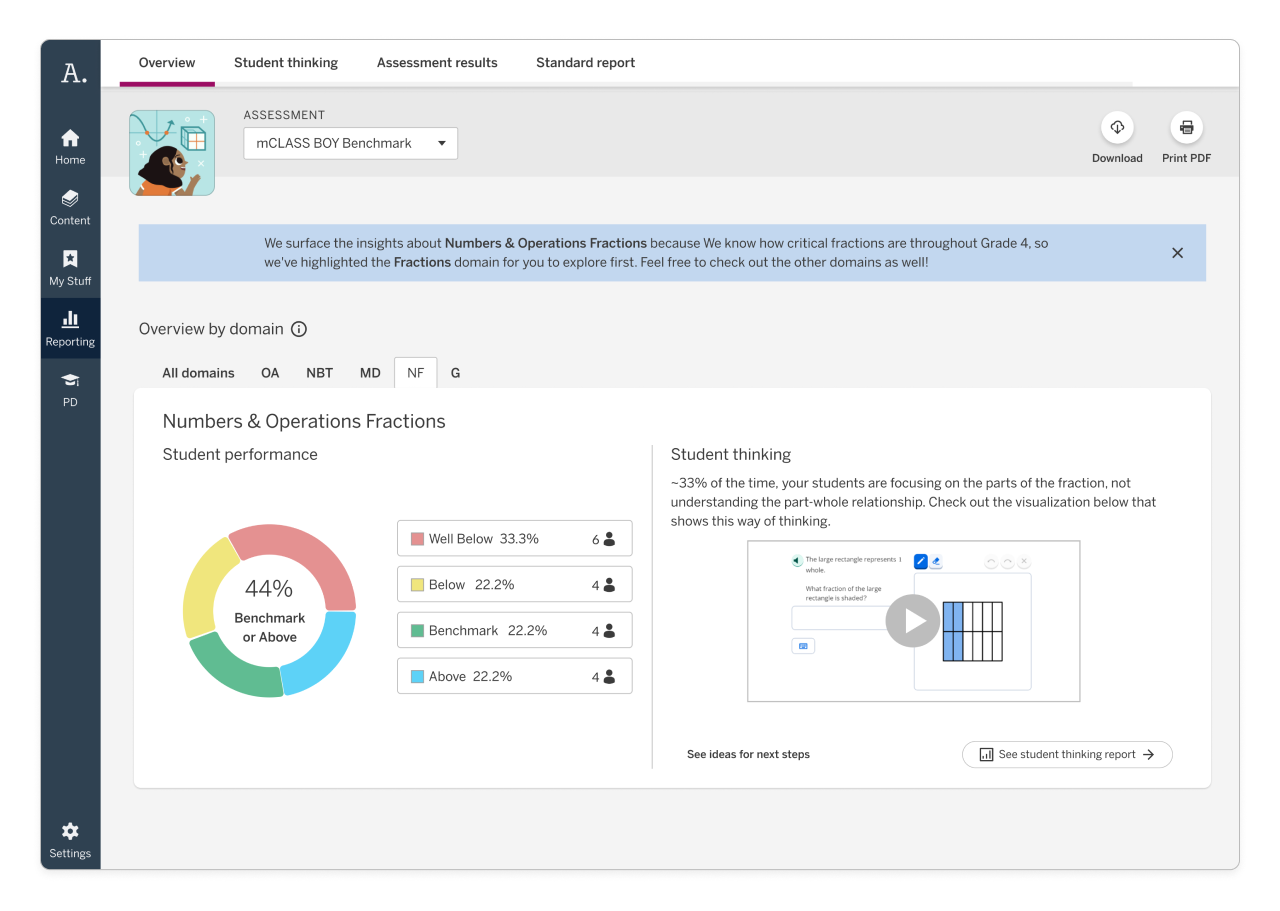This screenshot has width=1280, height=911.
Task: Dismiss the blue fractions insight banner
Action: tap(1177, 253)
